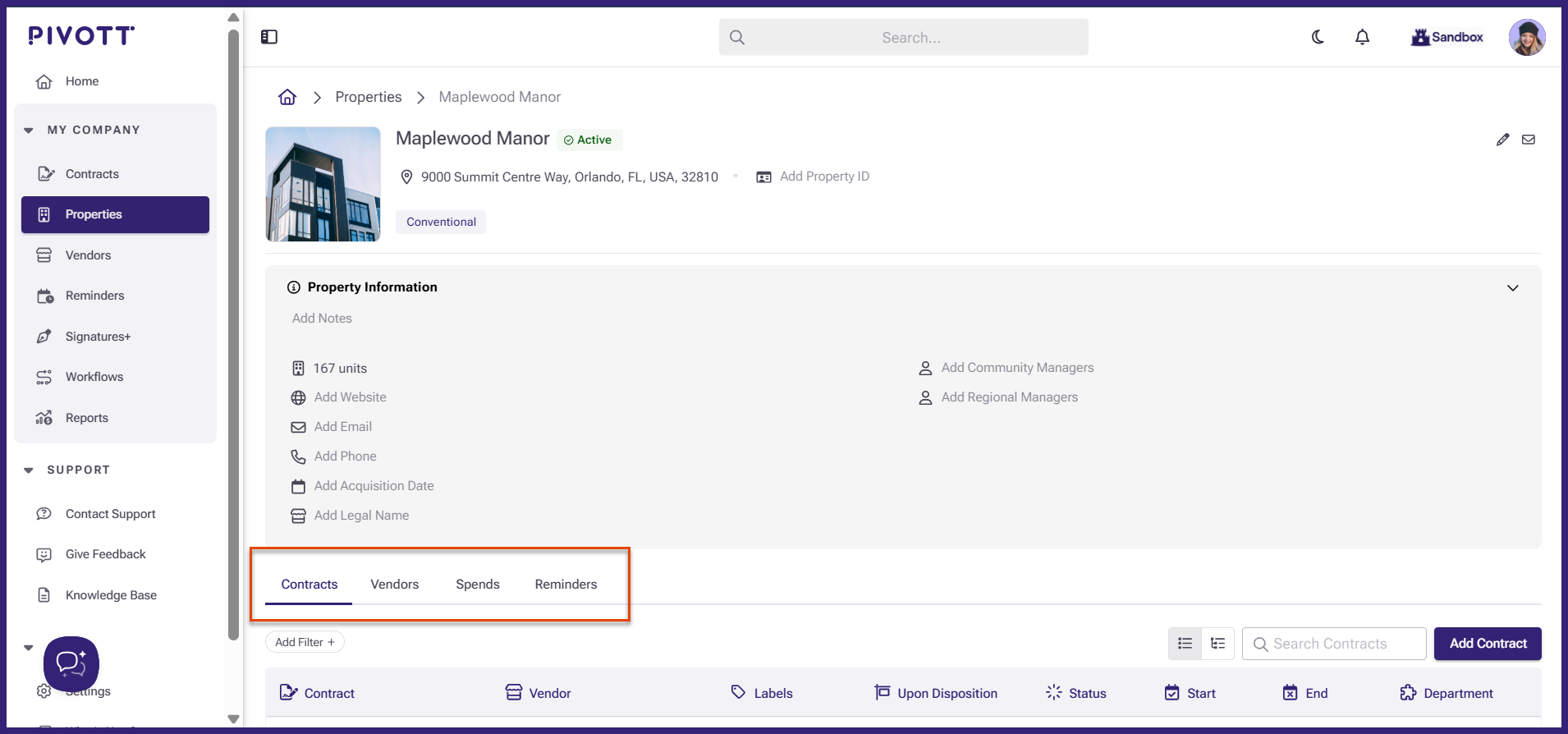Select the Contracts tab
Image resolution: width=1568 pixels, height=734 pixels.
(309, 585)
